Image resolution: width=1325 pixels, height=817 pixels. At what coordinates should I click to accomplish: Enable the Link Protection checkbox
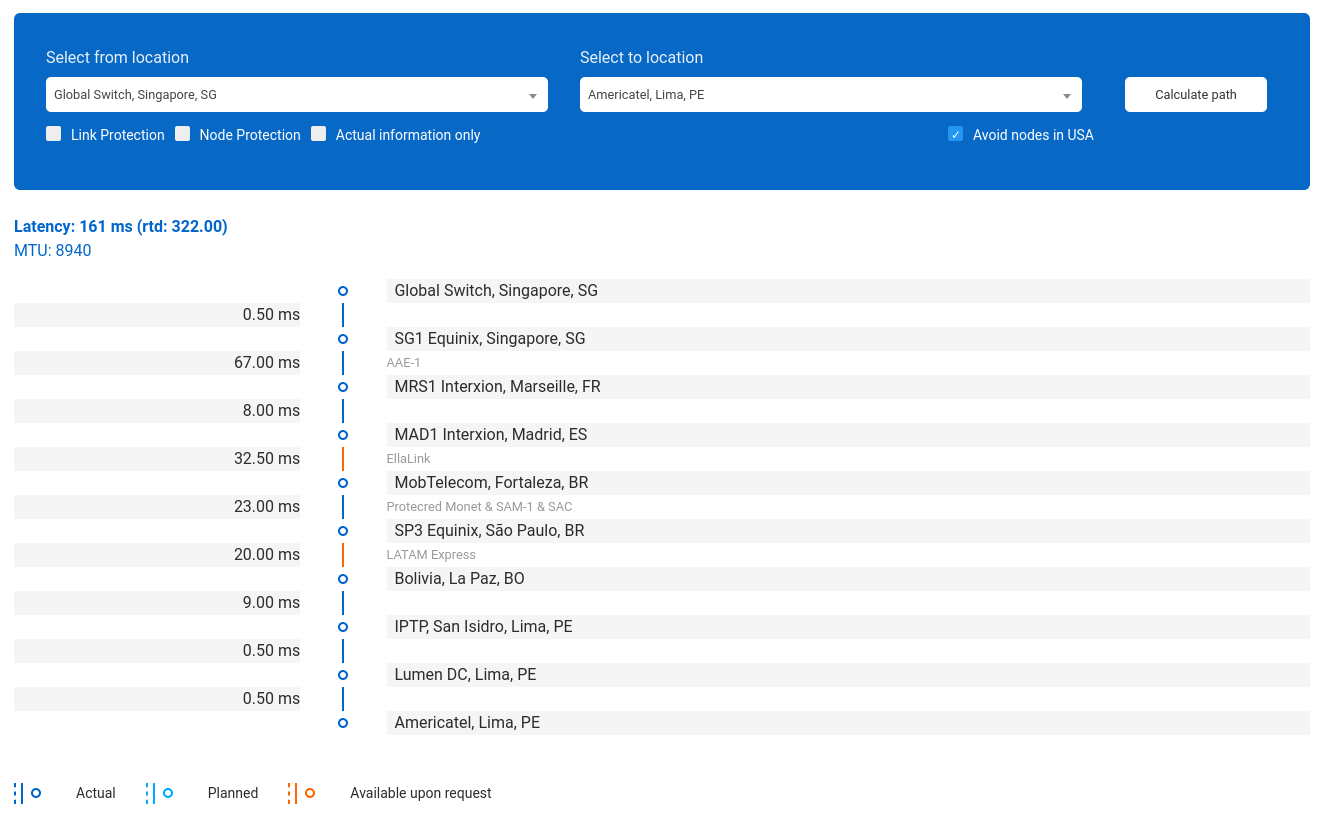(54, 134)
